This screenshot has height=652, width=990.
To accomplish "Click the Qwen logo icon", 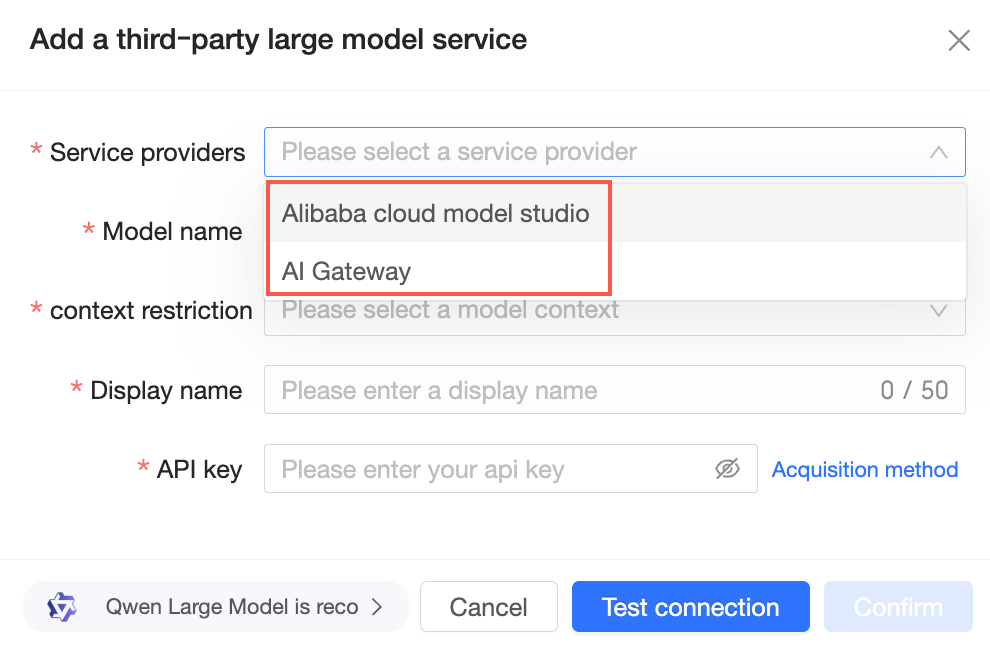I will (62, 607).
